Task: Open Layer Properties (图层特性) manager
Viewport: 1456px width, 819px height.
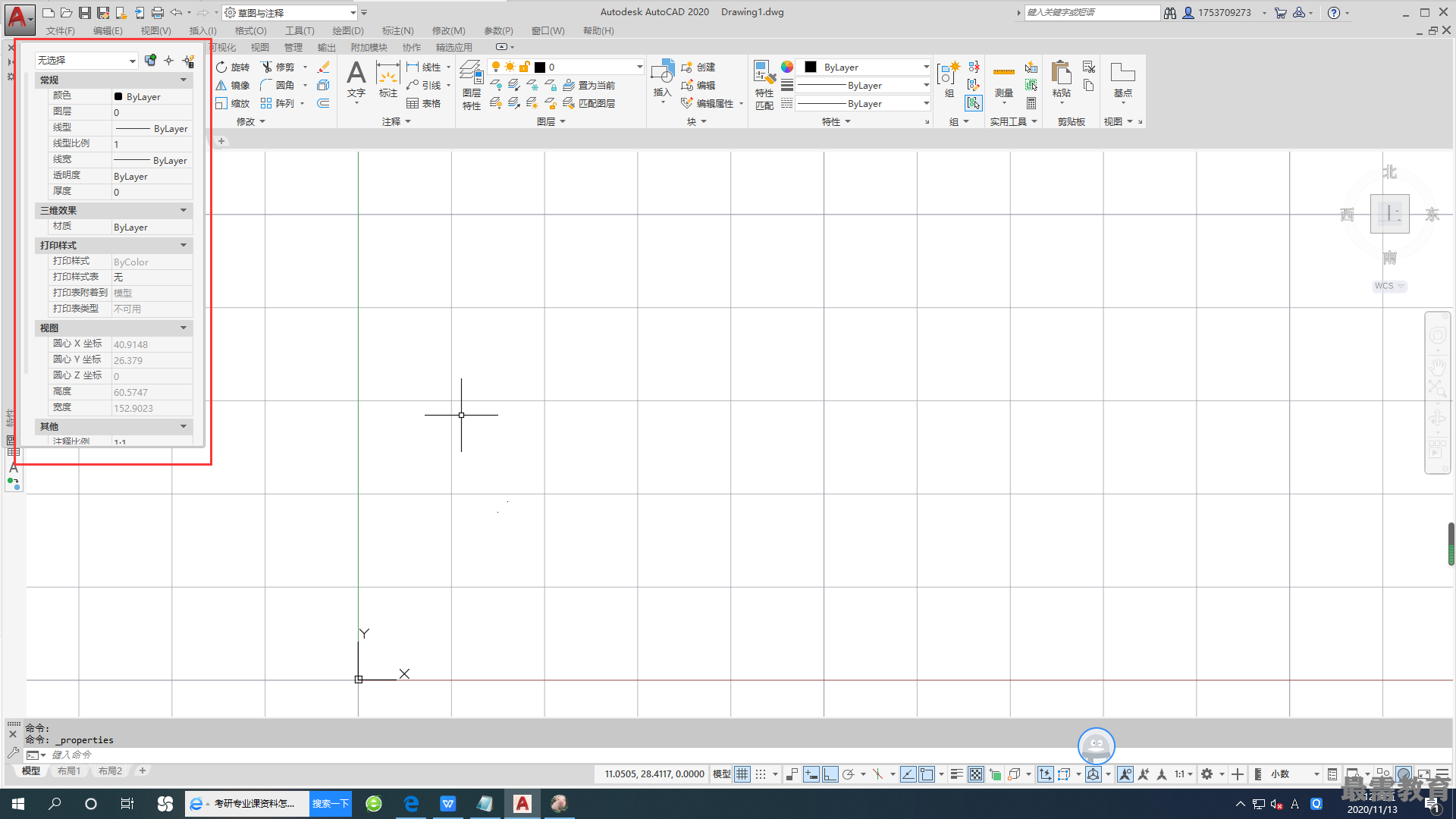Action: (x=472, y=85)
